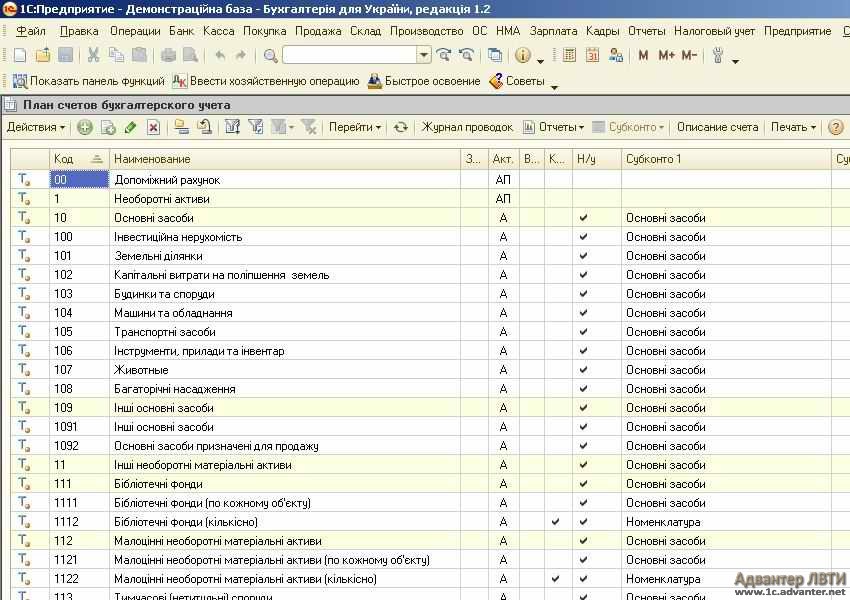
Task: Toggle Н/у check for 100 Інвестиційна нерухомість
Action: point(583,237)
